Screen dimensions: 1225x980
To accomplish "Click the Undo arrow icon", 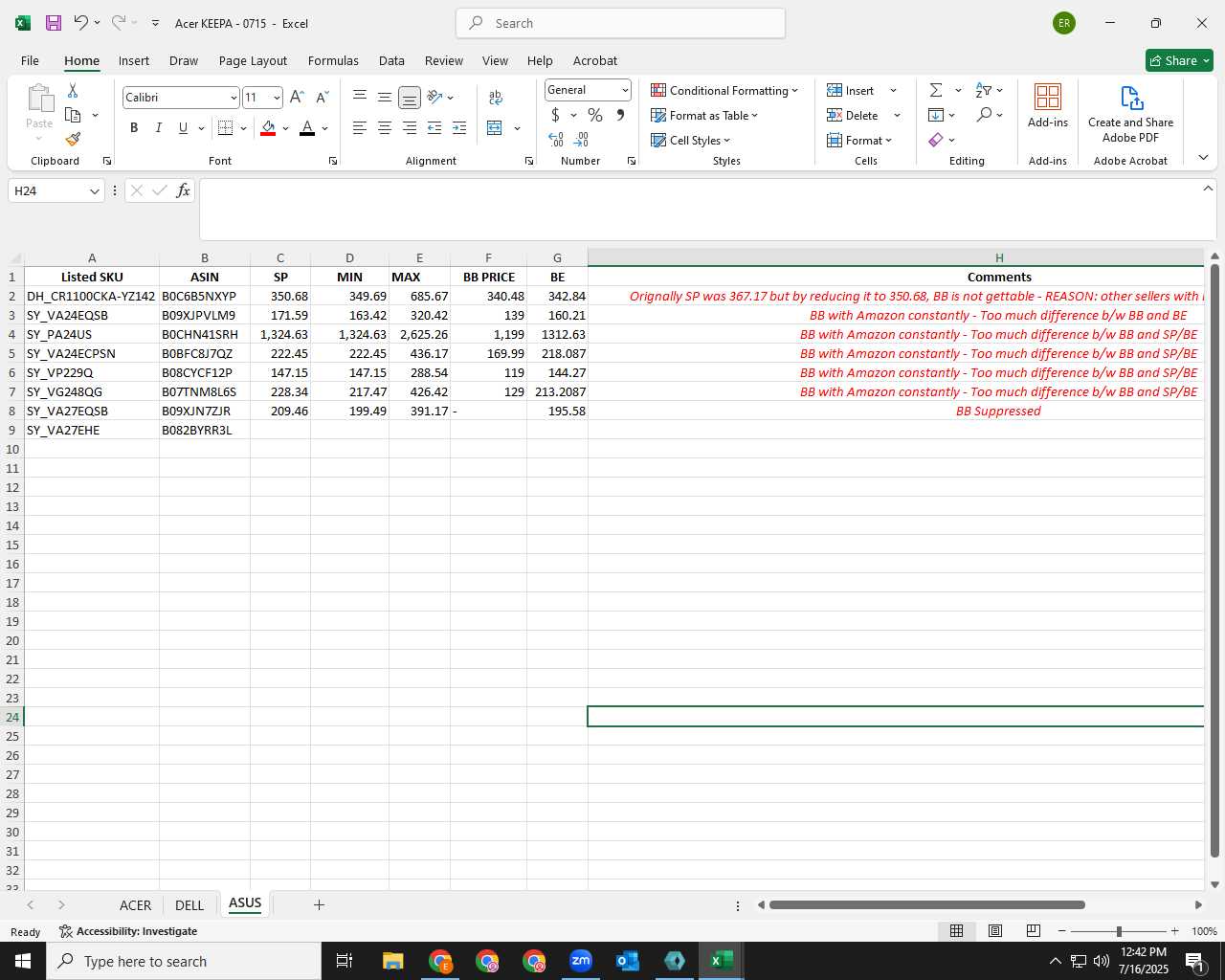I will [81, 23].
